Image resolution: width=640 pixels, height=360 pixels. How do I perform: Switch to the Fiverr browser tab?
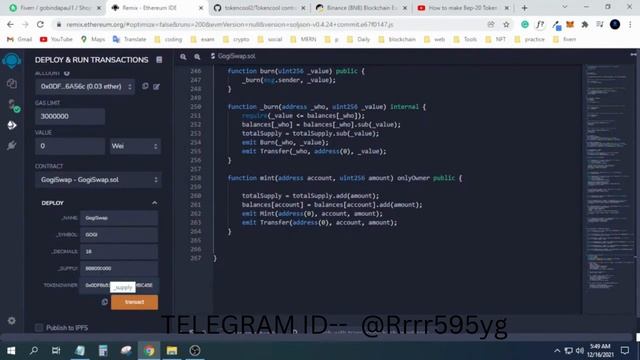coord(55,8)
